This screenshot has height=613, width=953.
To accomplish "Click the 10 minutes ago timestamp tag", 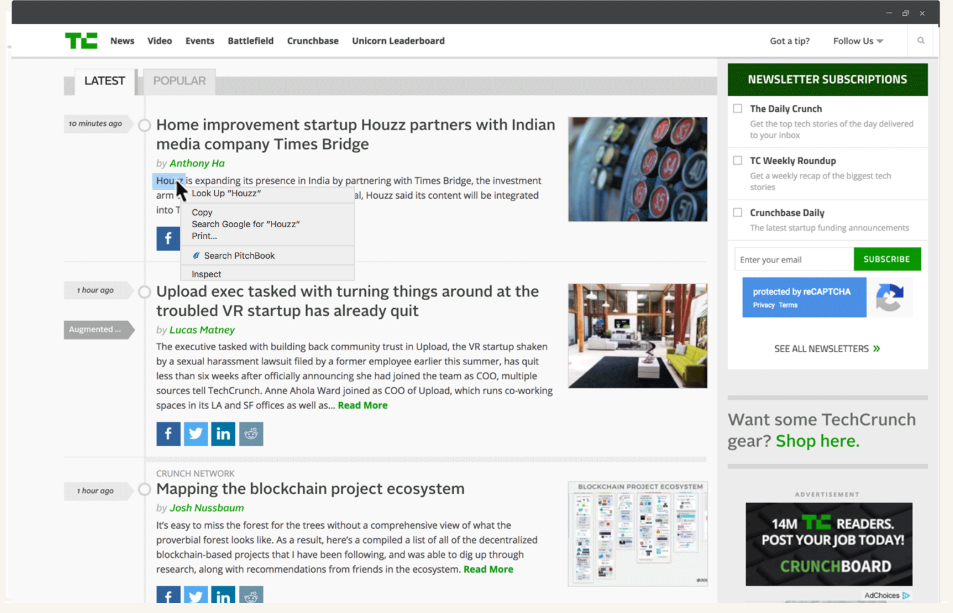I will [98, 123].
